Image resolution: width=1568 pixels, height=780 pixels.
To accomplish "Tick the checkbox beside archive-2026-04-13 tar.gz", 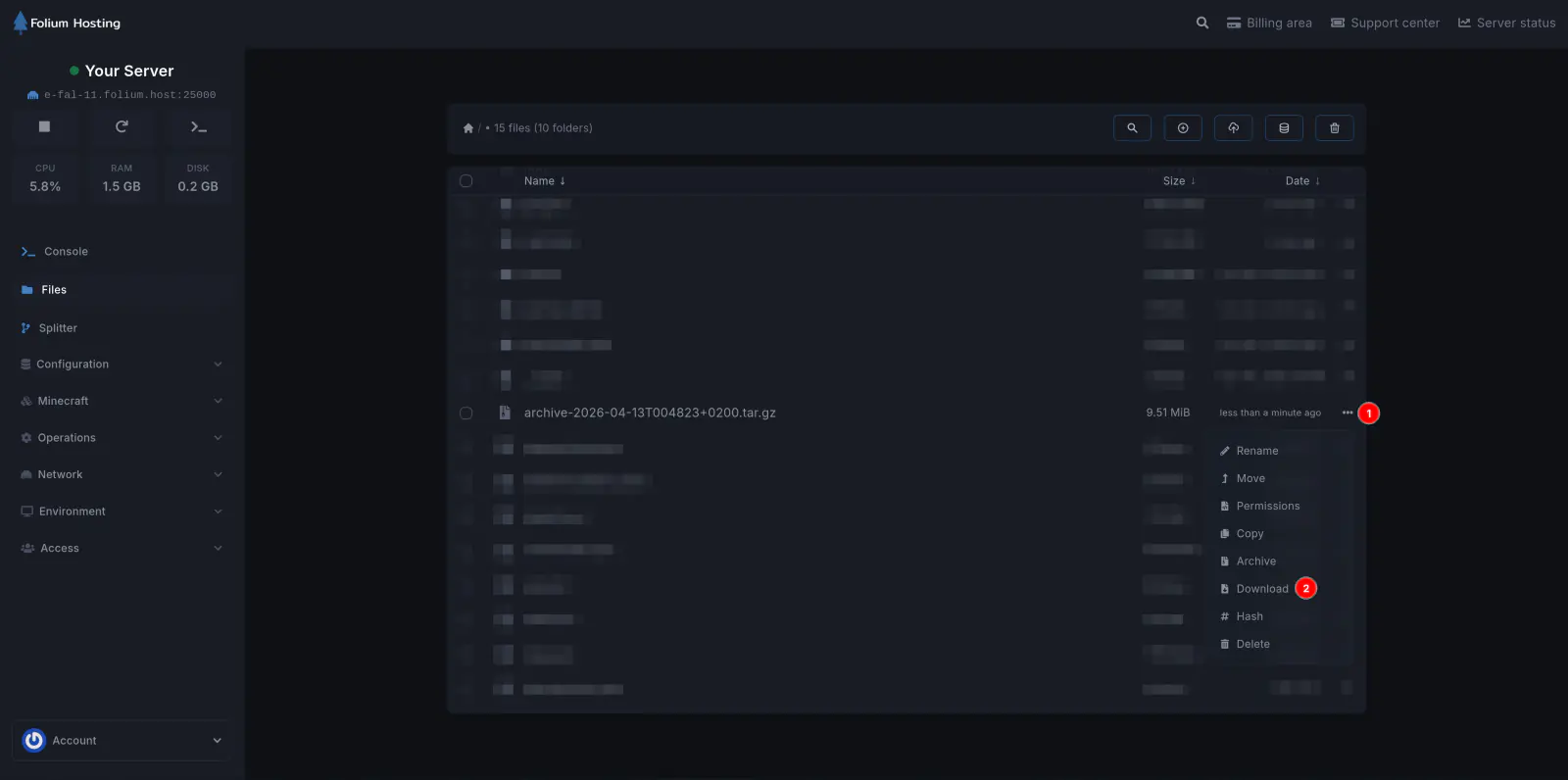I will click(466, 414).
